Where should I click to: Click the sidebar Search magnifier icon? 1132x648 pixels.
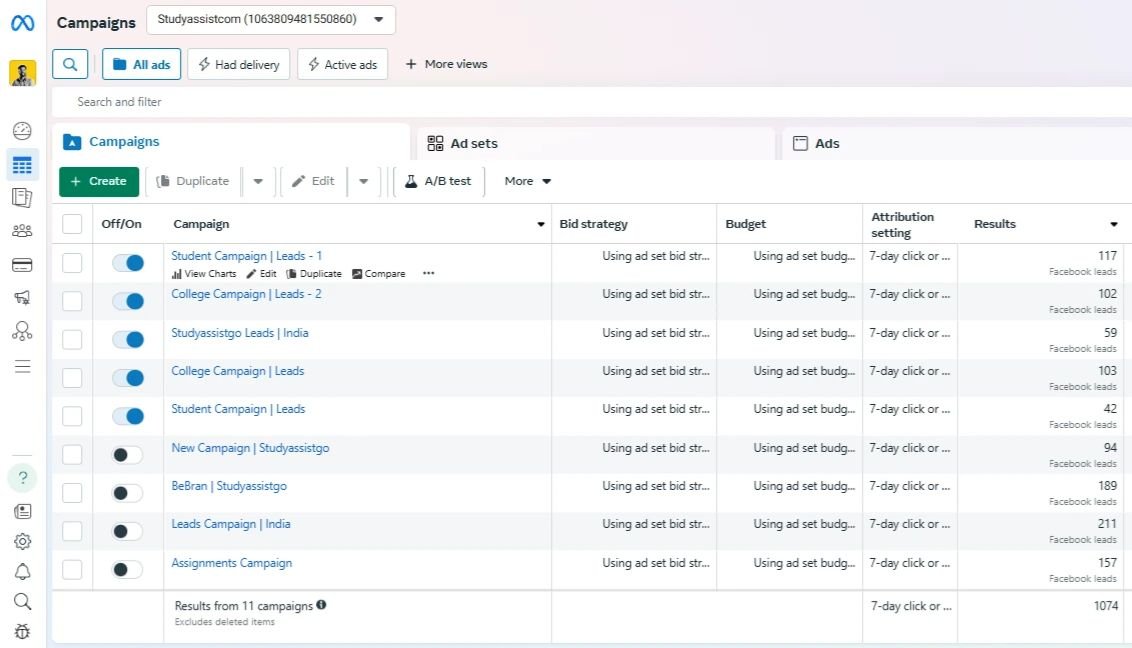point(22,602)
